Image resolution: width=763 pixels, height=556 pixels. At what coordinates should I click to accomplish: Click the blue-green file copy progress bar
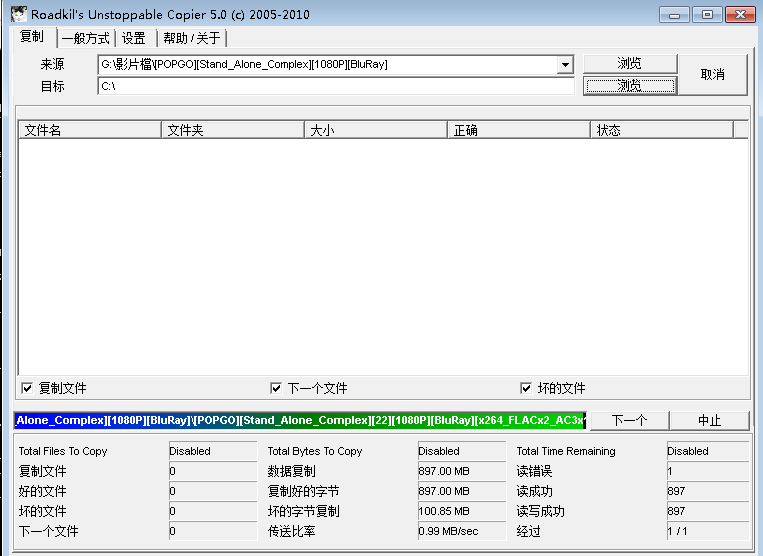pos(300,420)
